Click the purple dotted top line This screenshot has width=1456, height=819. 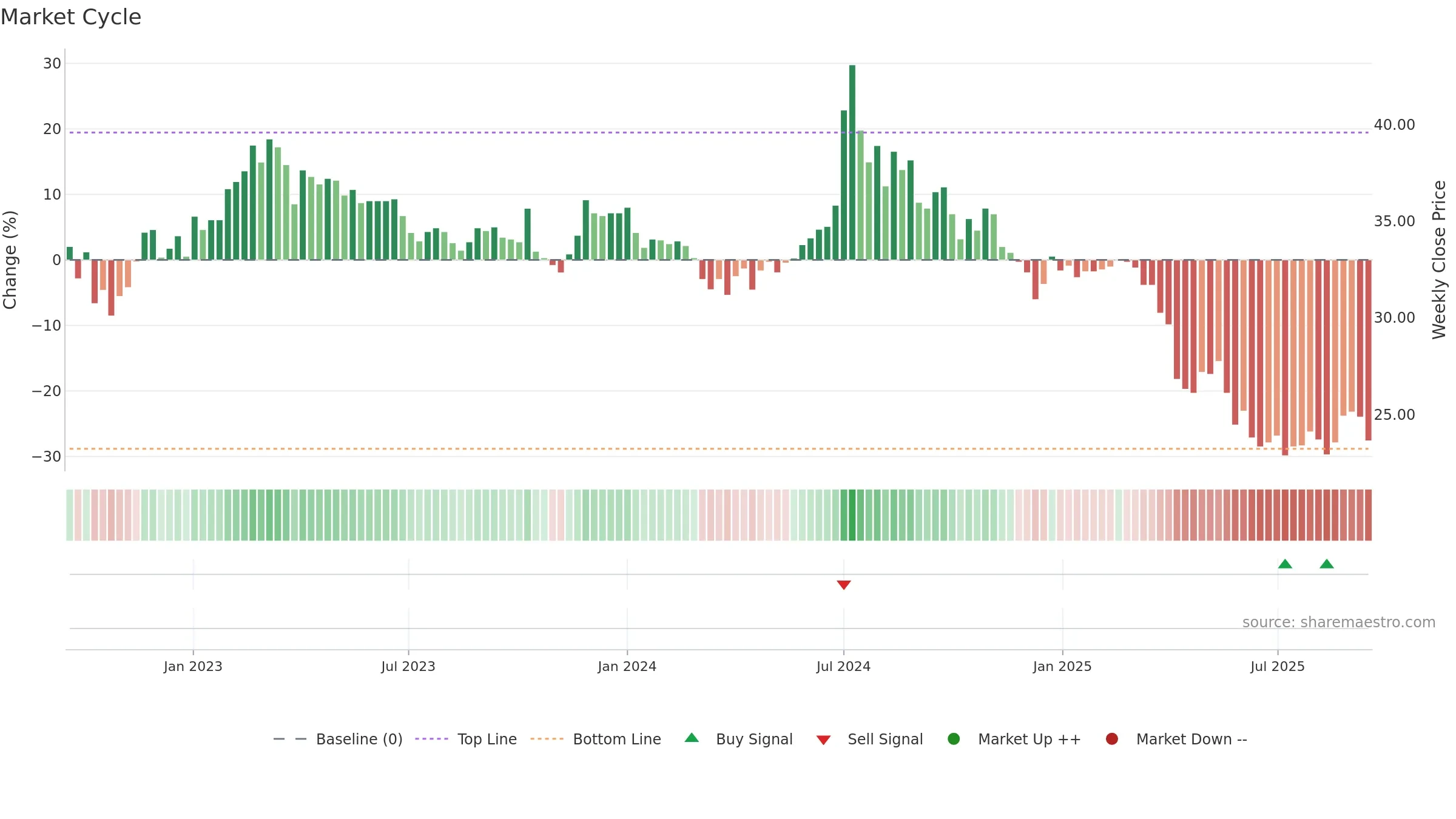tap(719, 132)
